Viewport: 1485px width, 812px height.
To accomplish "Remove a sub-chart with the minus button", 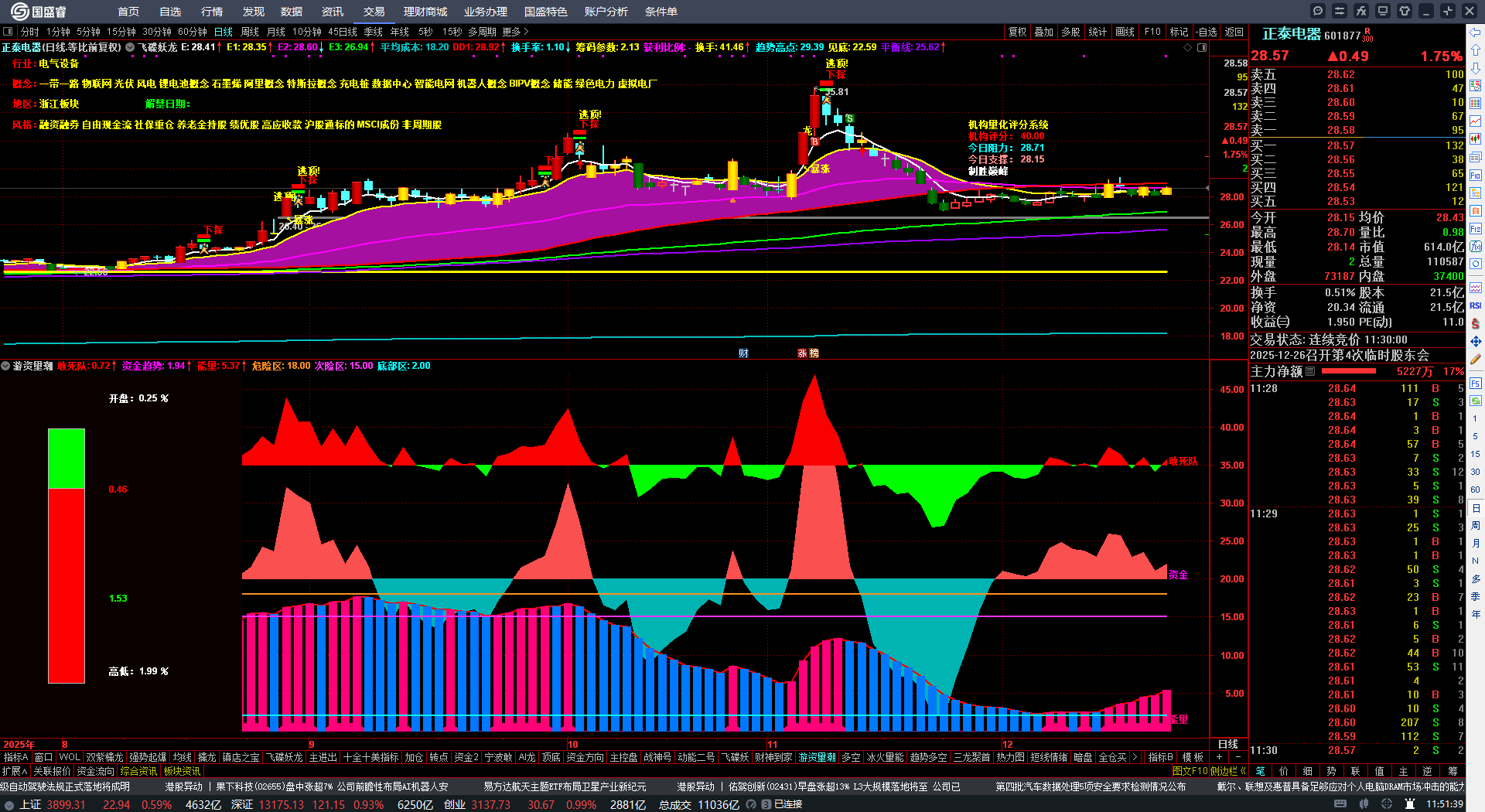I will coord(1237,757).
